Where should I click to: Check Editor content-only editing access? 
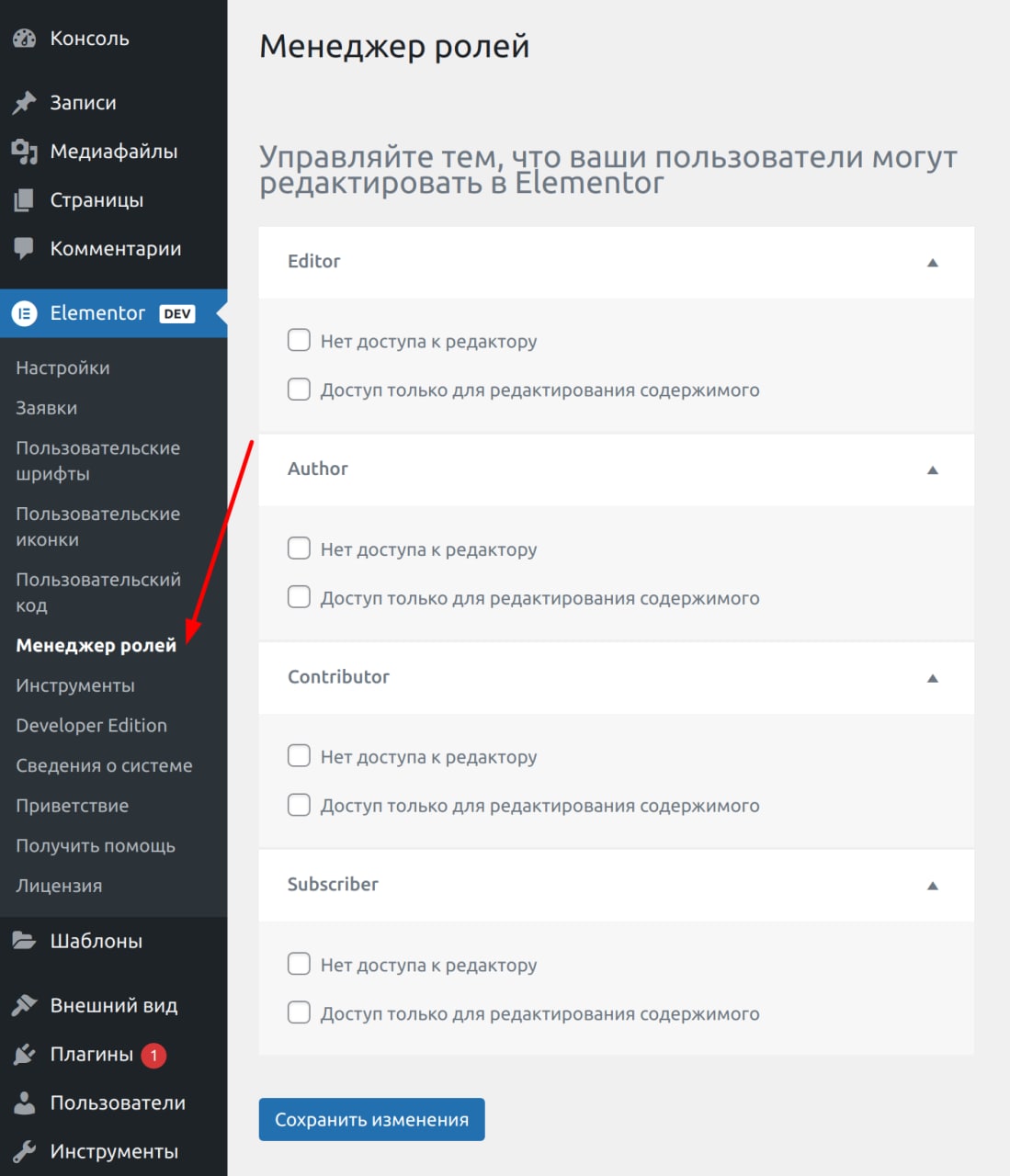pos(299,390)
